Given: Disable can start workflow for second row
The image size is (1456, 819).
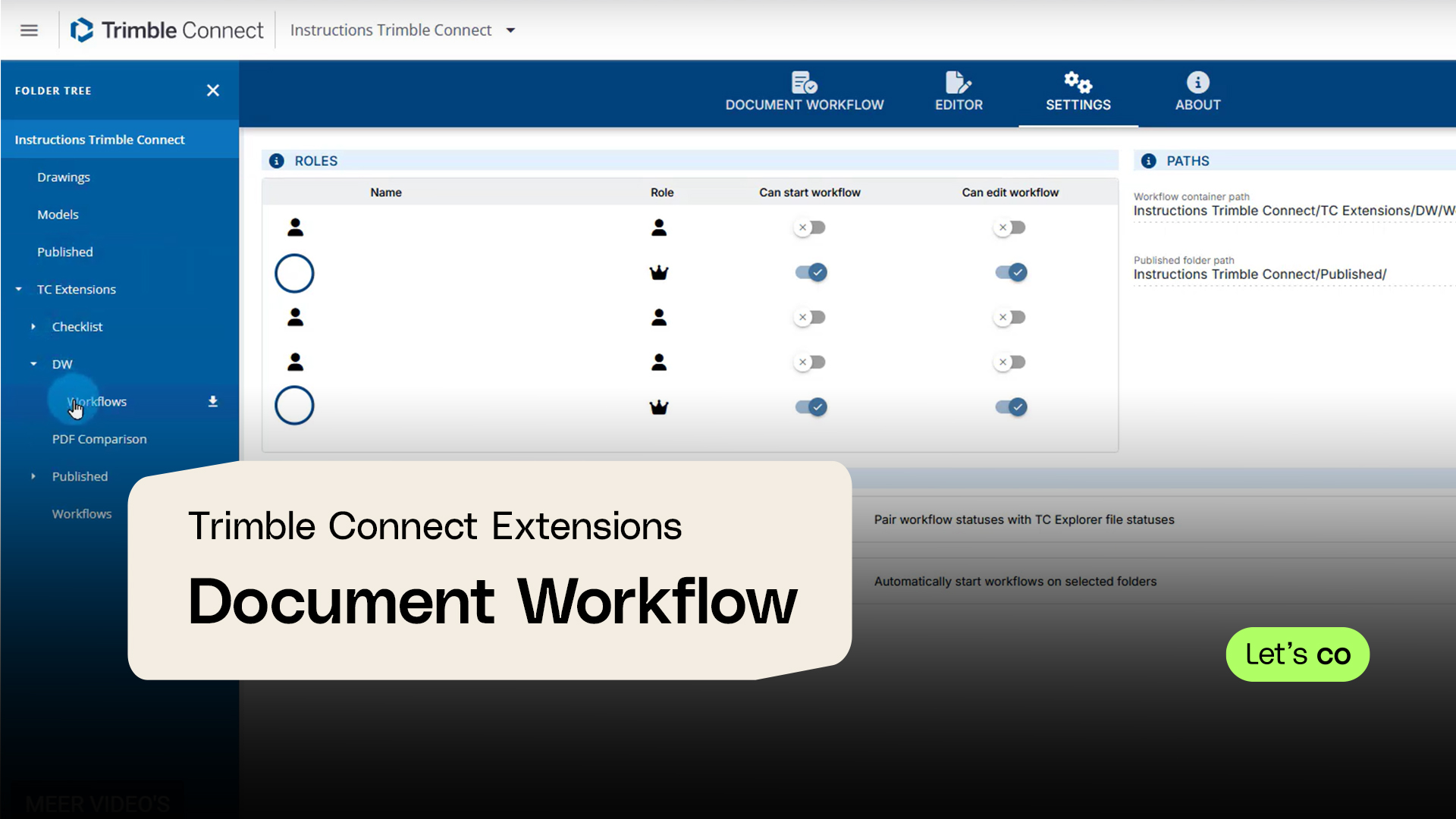Looking at the screenshot, I should point(811,272).
